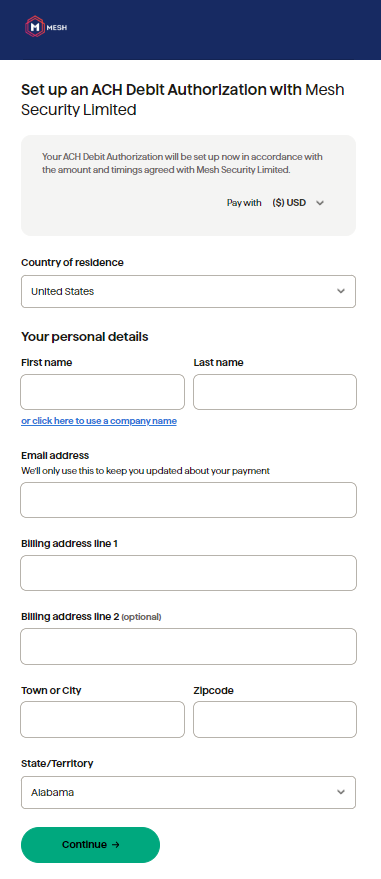
Task: Click into the Town or City field
Action: pos(103,719)
